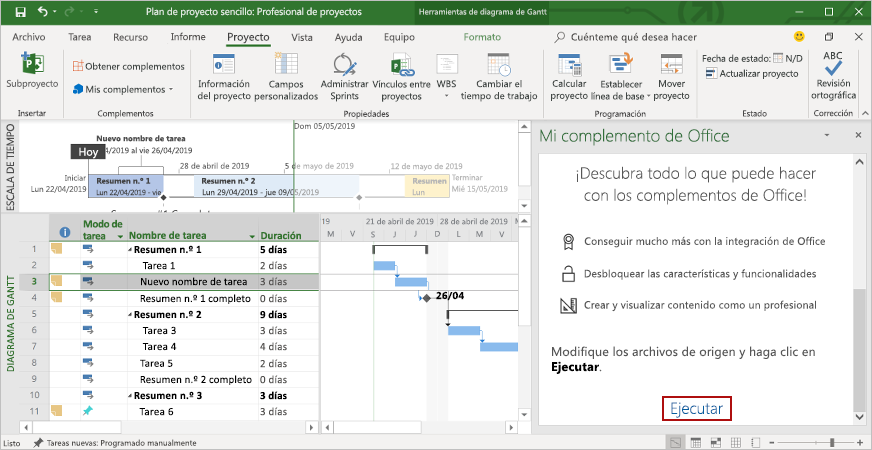Open Nombre de tarea column filter arrow
The height and width of the screenshot is (450, 872).
[252, 236]
